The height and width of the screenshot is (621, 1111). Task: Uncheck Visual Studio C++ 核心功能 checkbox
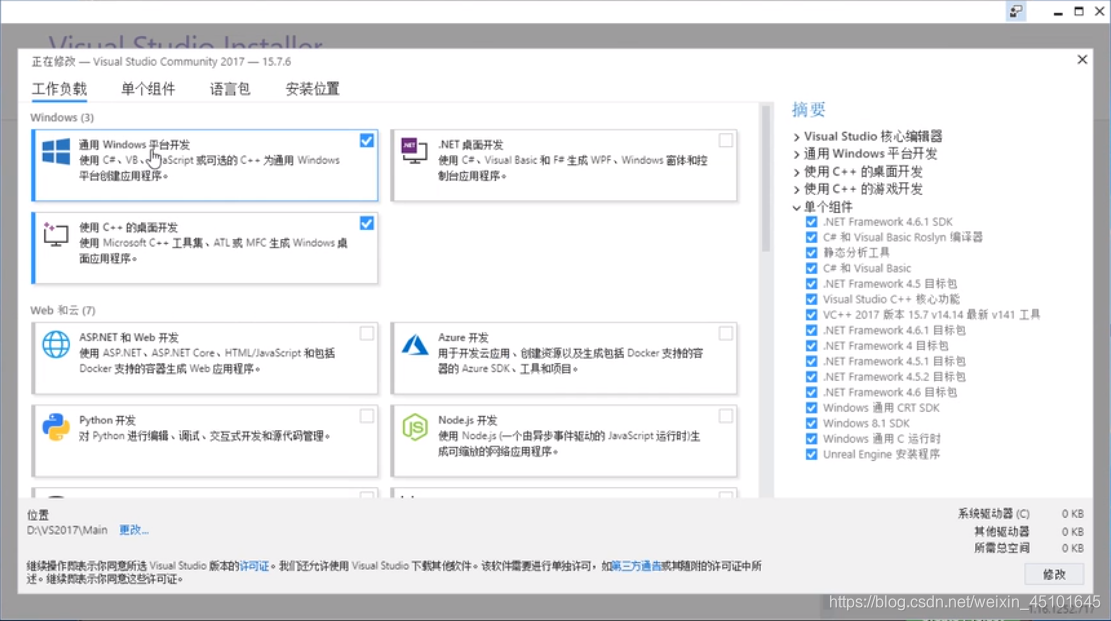click(811, 299)
